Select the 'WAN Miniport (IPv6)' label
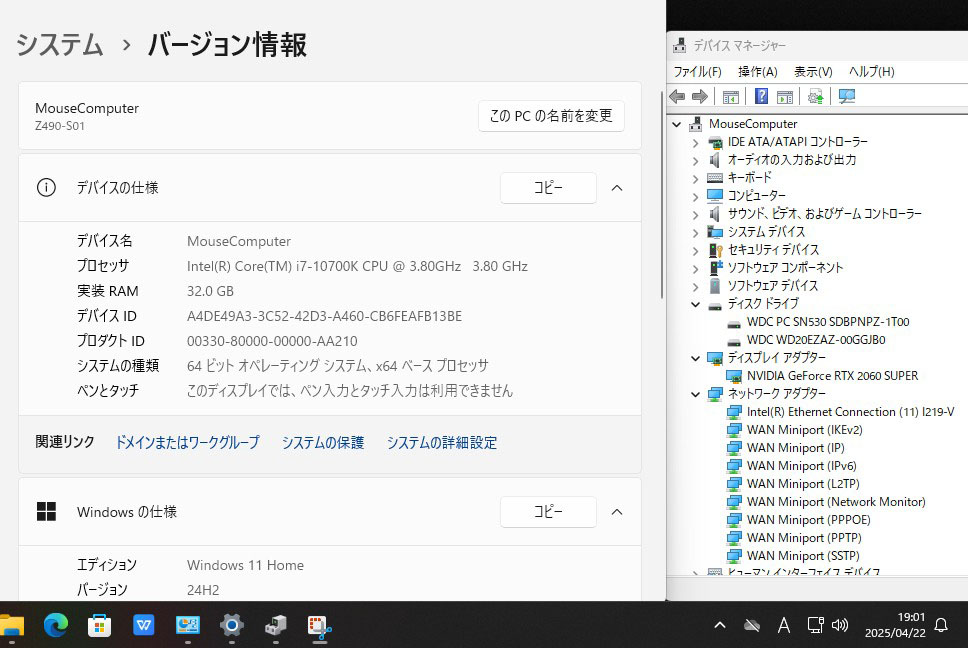The width and height of the screenshot is (968, 648). (x=802, y=466)
